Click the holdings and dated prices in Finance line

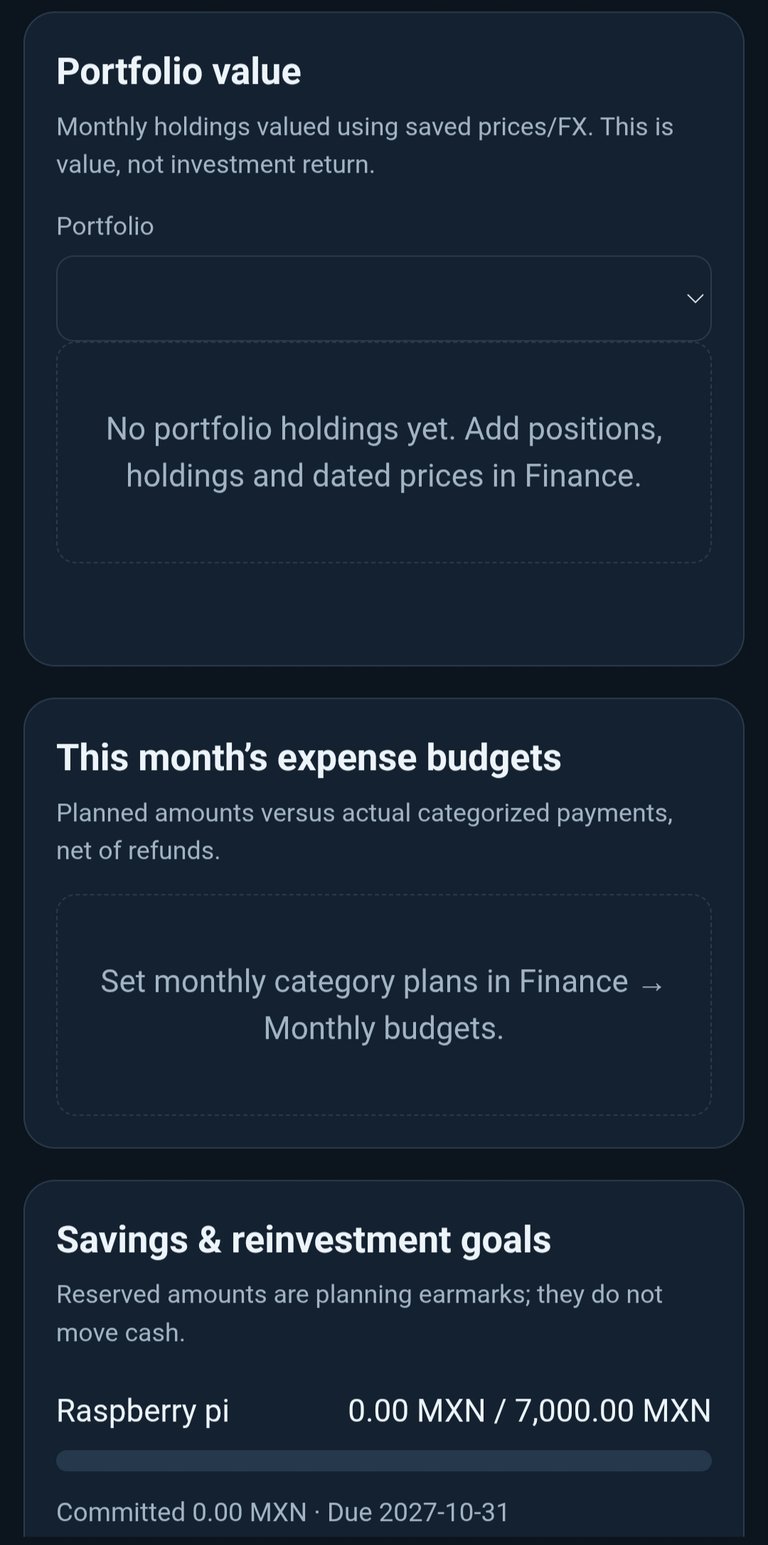point(384,475)
